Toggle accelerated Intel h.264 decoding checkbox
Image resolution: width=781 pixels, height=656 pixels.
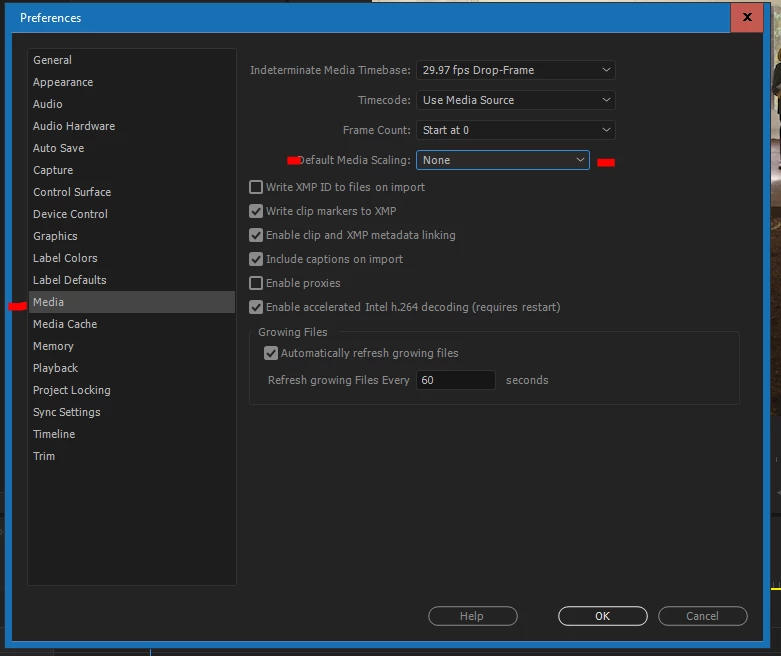coord(256,307)
